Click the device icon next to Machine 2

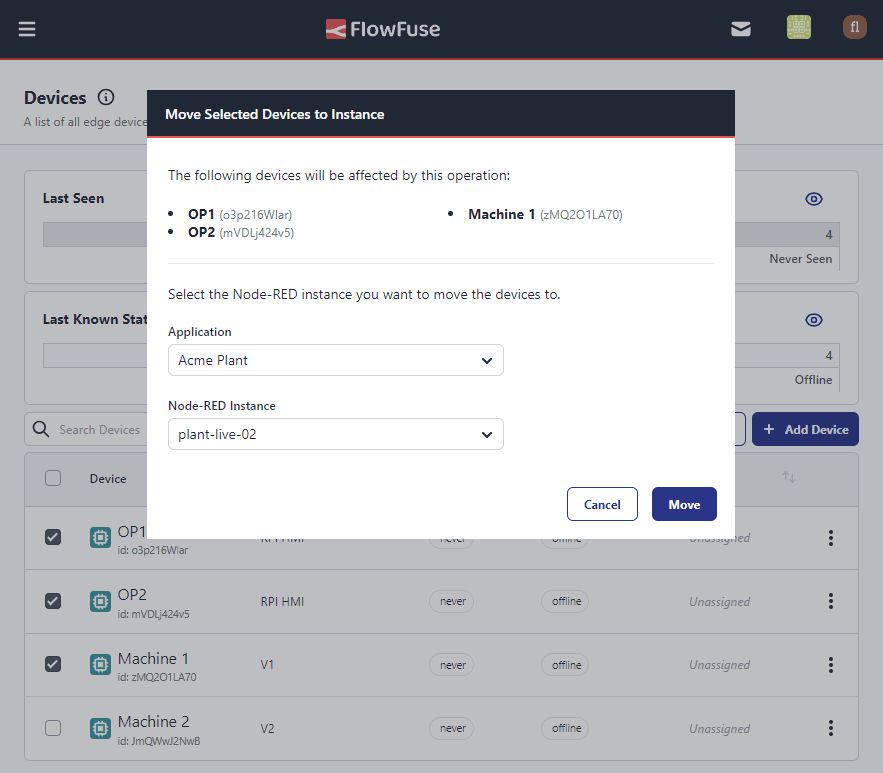99,728
